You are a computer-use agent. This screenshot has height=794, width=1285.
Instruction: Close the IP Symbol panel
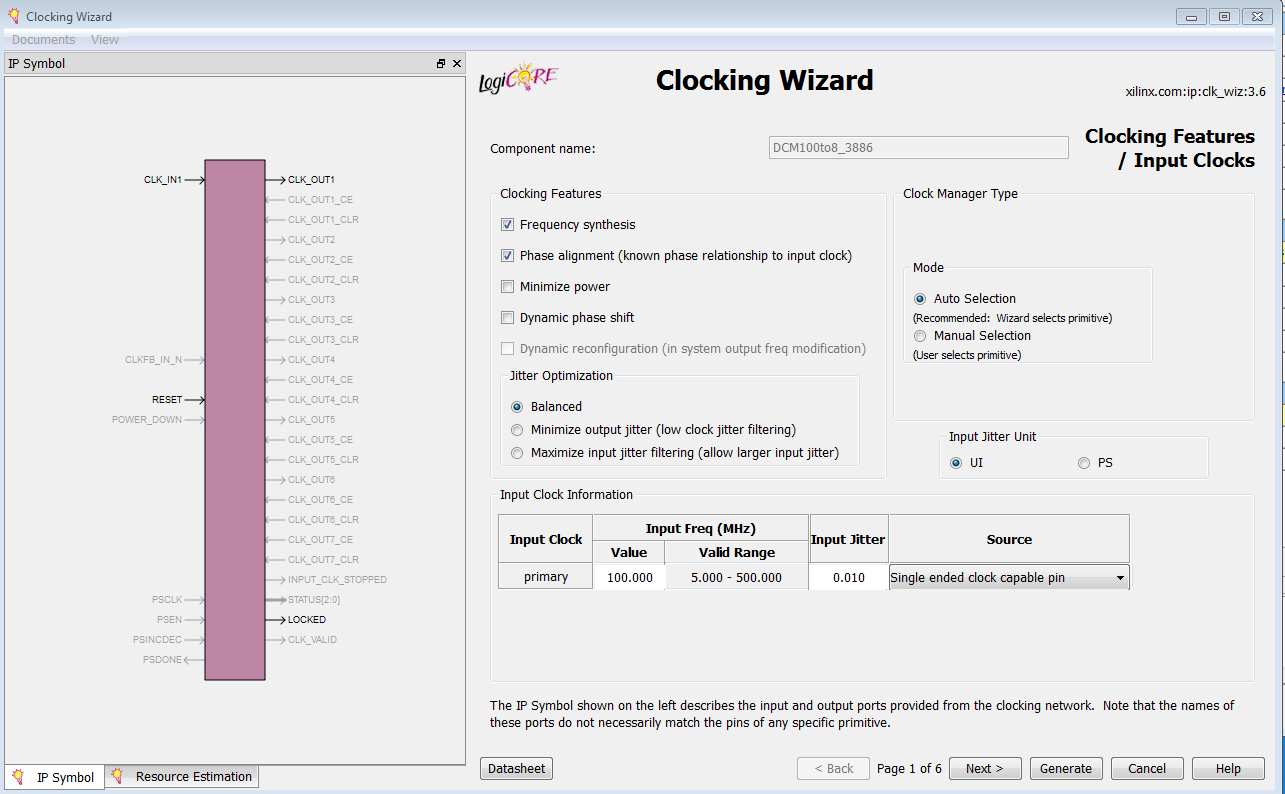point(457,63)
